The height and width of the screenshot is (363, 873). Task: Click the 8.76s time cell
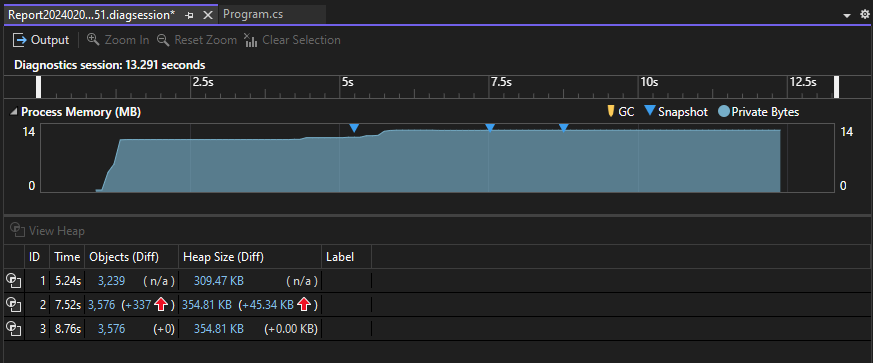(x=68, y=329)
